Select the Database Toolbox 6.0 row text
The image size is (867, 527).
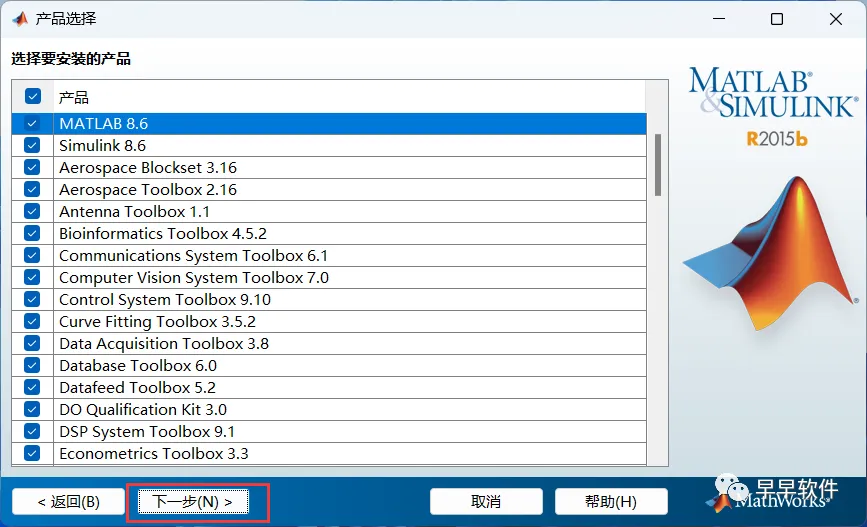tap(138, 366)
